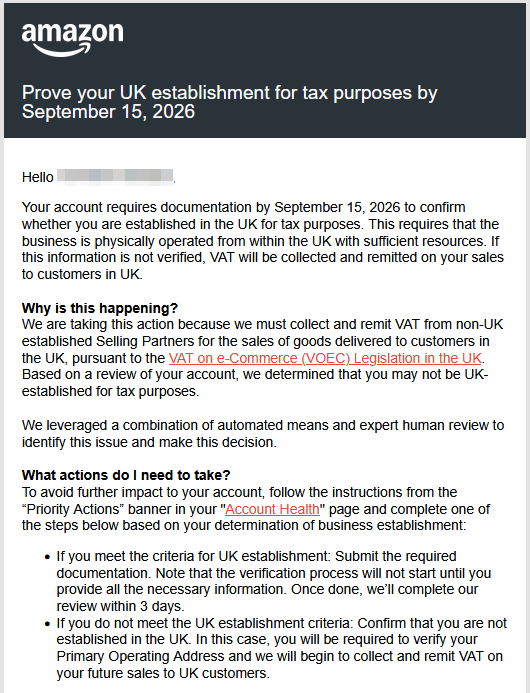The image size is (530, 693).
Task: Click the first bullet about meeting UK establishment criteria
Action: click(x=274, y=581)
